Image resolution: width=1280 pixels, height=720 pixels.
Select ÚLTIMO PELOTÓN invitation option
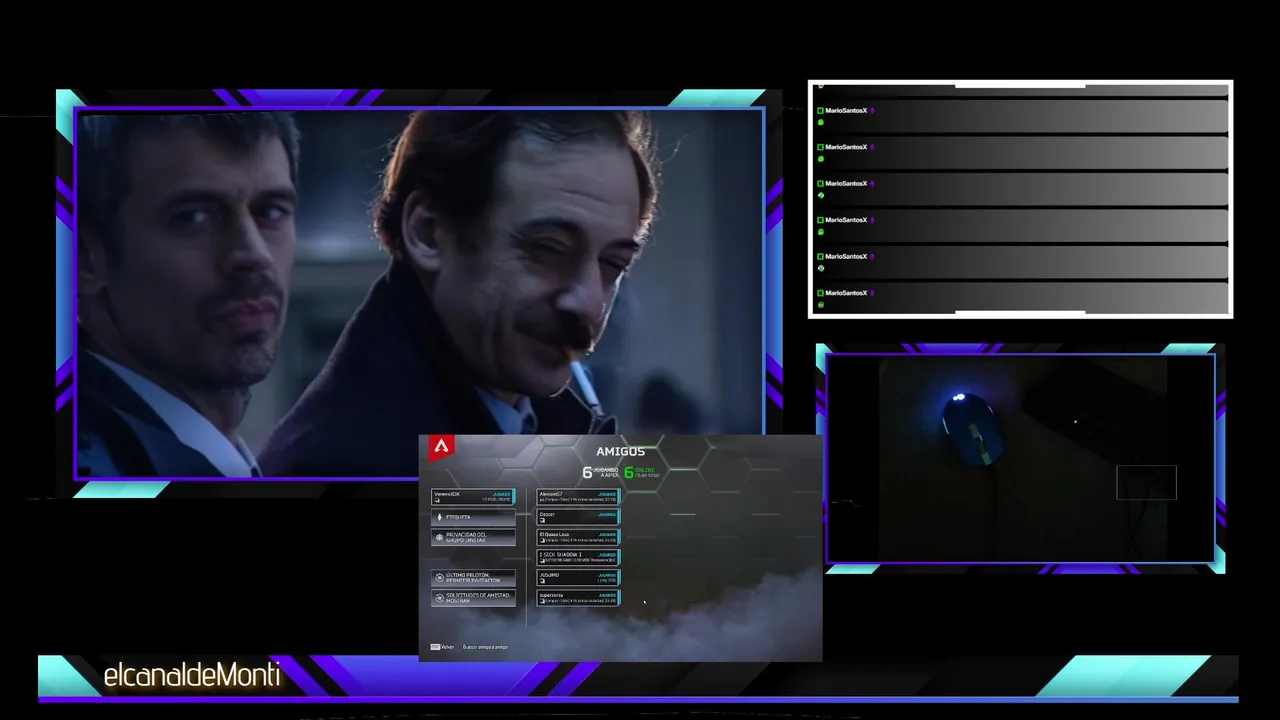(x=473, y=578)
